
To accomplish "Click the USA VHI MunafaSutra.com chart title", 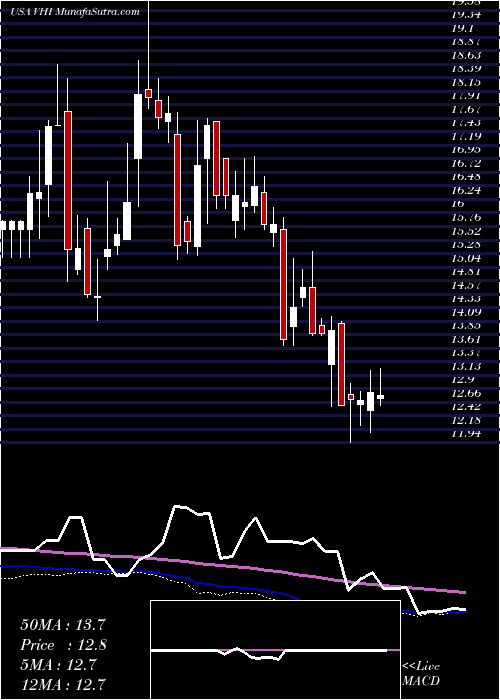I will pyautogui.click(x=75, y=12).
